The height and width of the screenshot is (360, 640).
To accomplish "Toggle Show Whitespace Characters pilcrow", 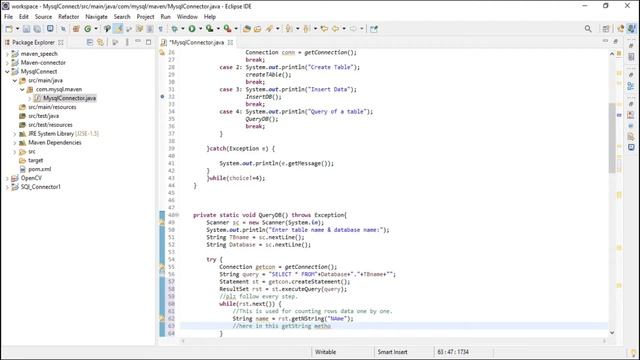I will 160,29.
